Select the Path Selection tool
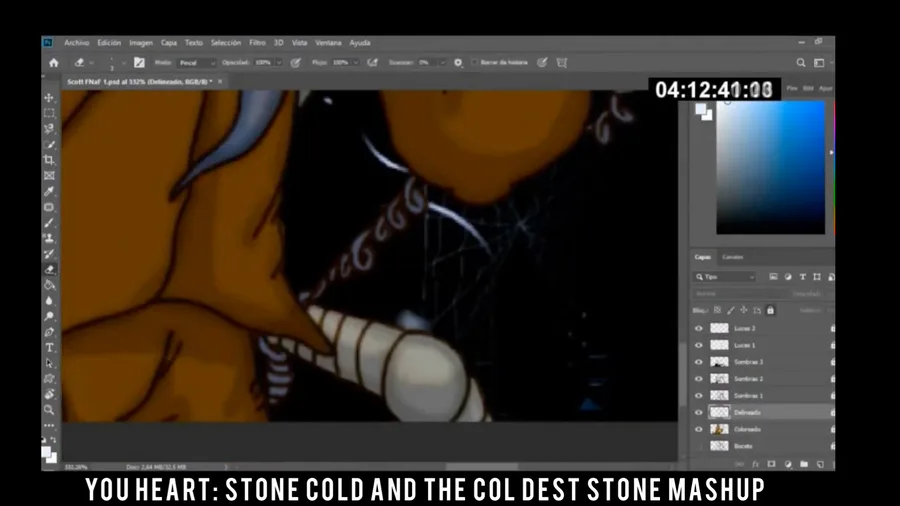Screen dimensions: 900x506 (x=49, y=363)
